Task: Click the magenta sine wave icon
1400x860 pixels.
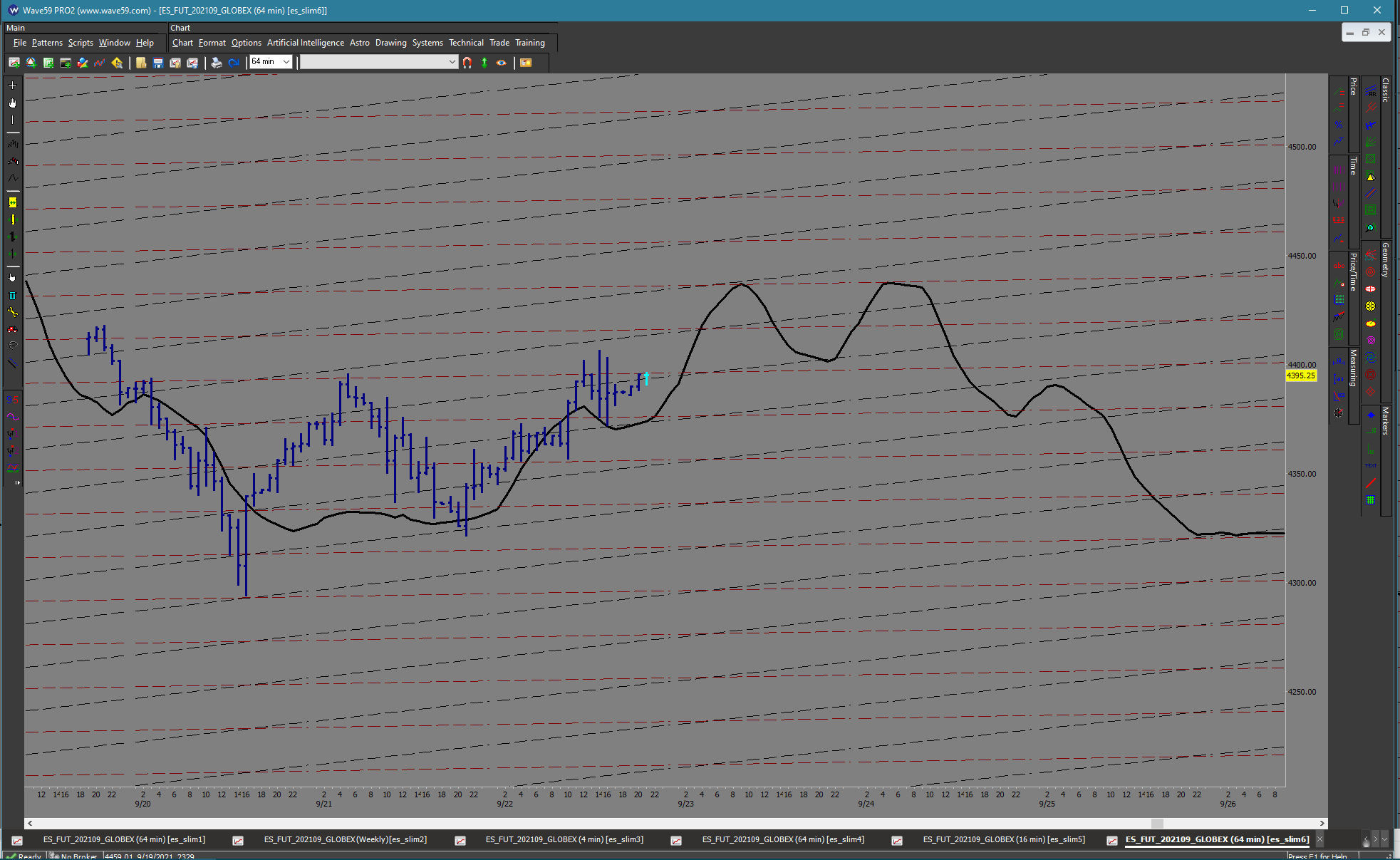Action: [x=12, y=417]
